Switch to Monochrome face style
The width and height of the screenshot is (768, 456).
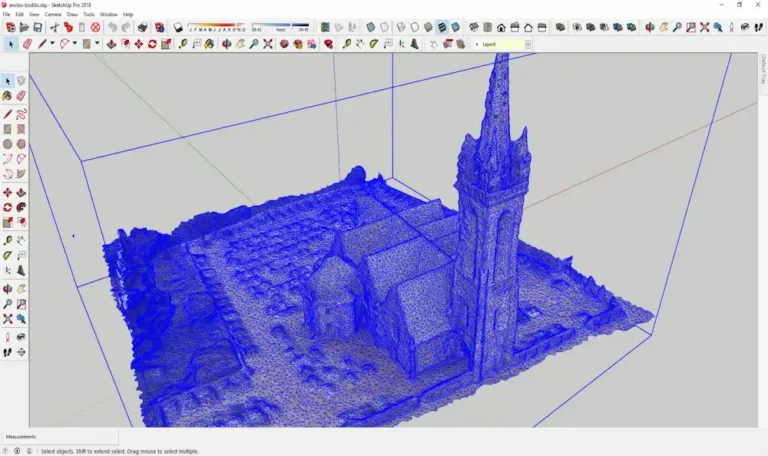(x=456, y=27)
